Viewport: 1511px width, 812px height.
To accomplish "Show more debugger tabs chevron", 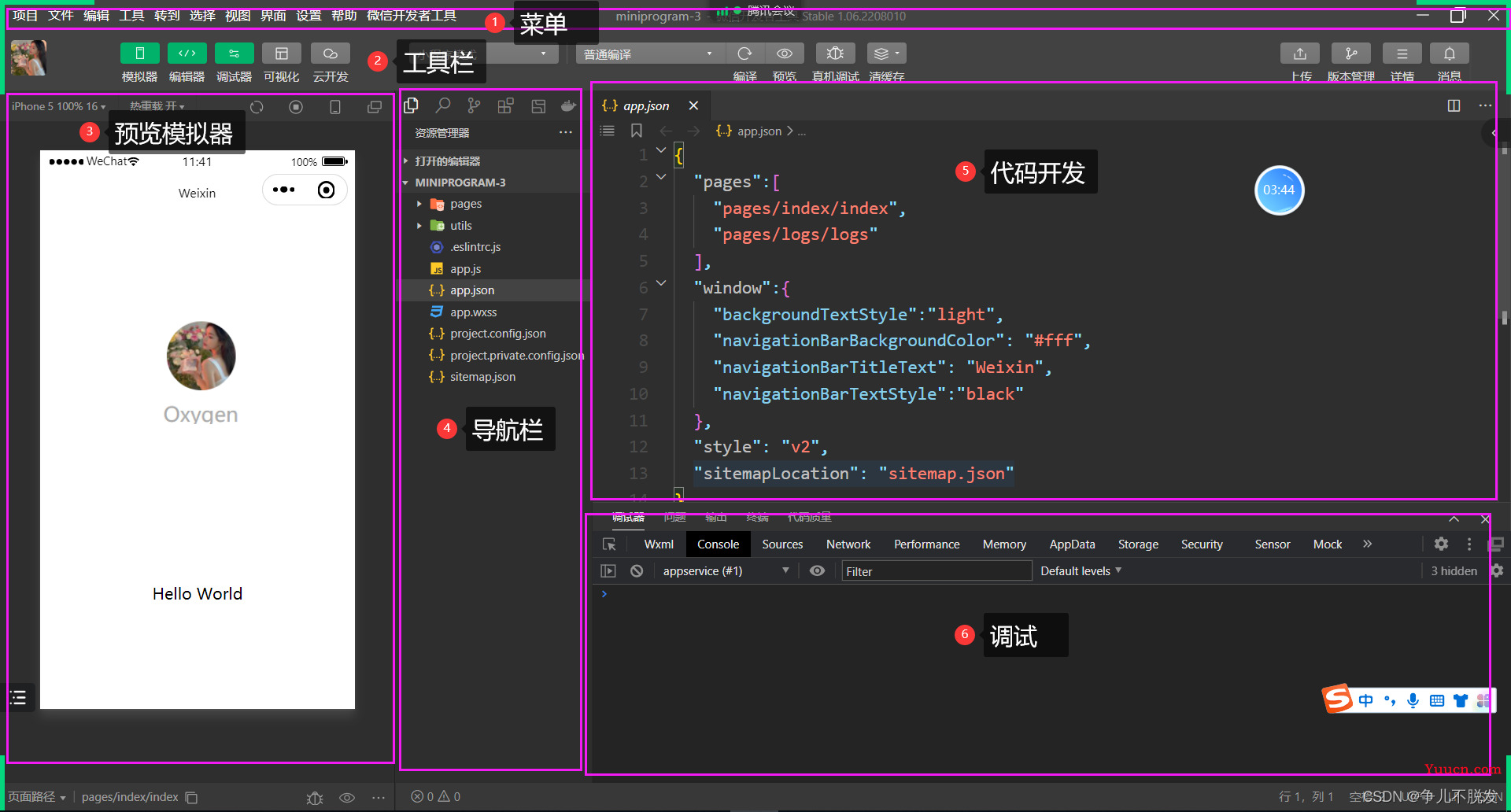I will 1368,544.
